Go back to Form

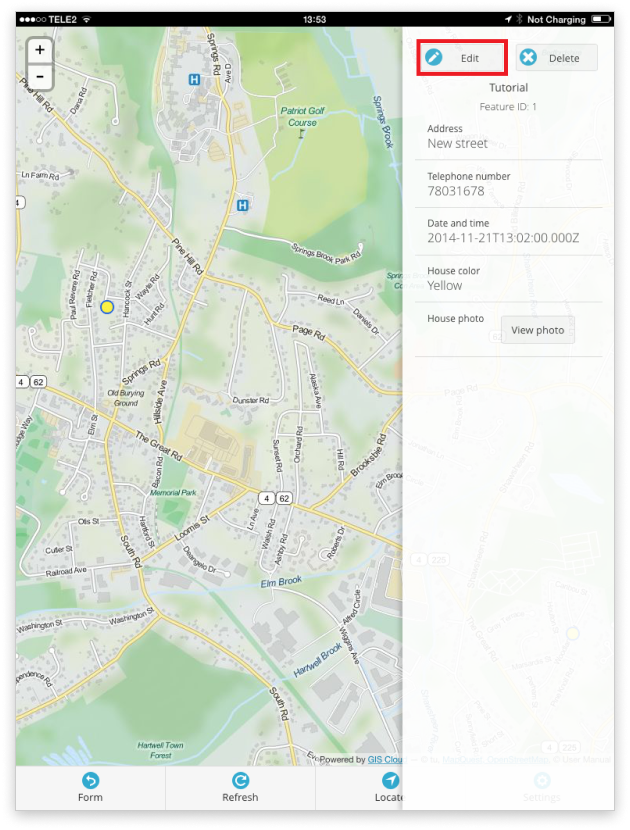[91, 788]
